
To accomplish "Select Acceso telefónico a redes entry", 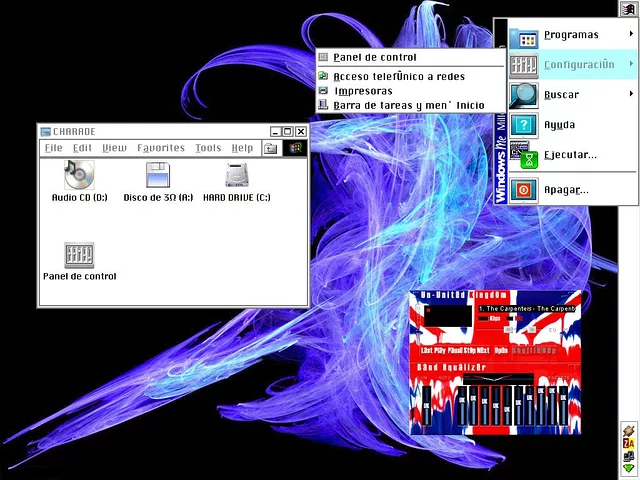I will pyautogui.click(x=399, y=76).
